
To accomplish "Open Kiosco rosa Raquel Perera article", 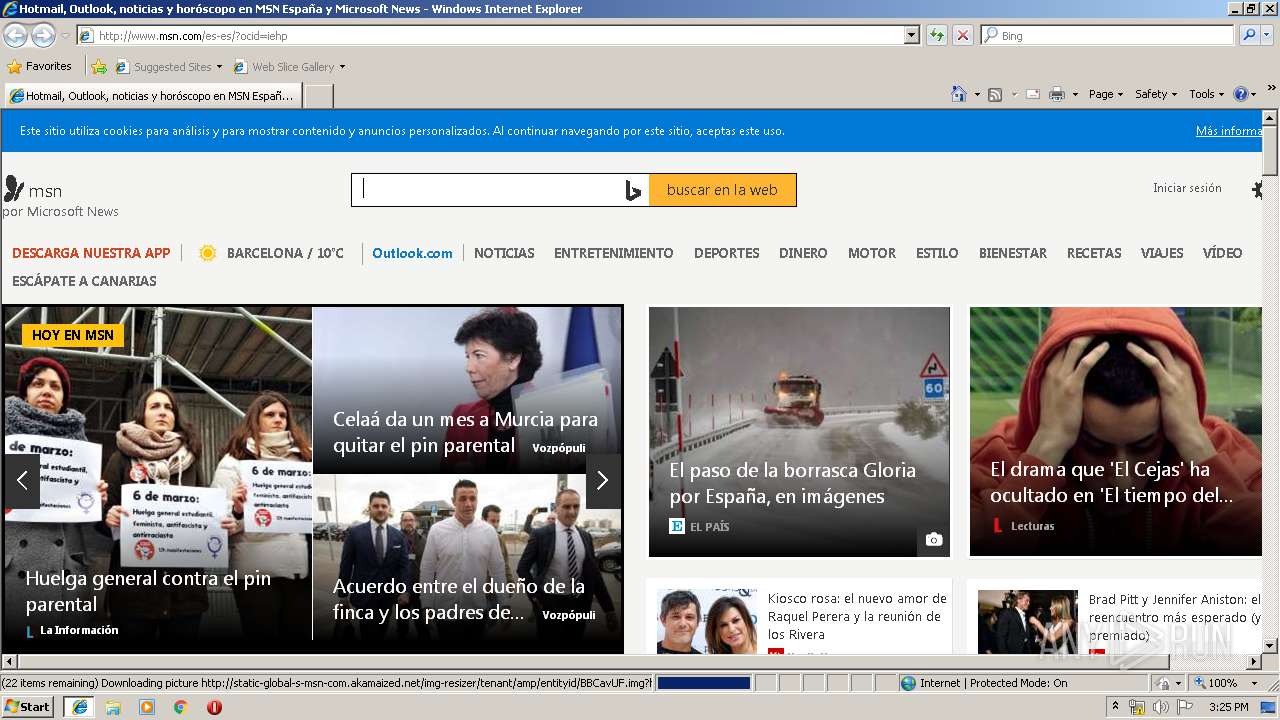I will (x=857, y=616).
